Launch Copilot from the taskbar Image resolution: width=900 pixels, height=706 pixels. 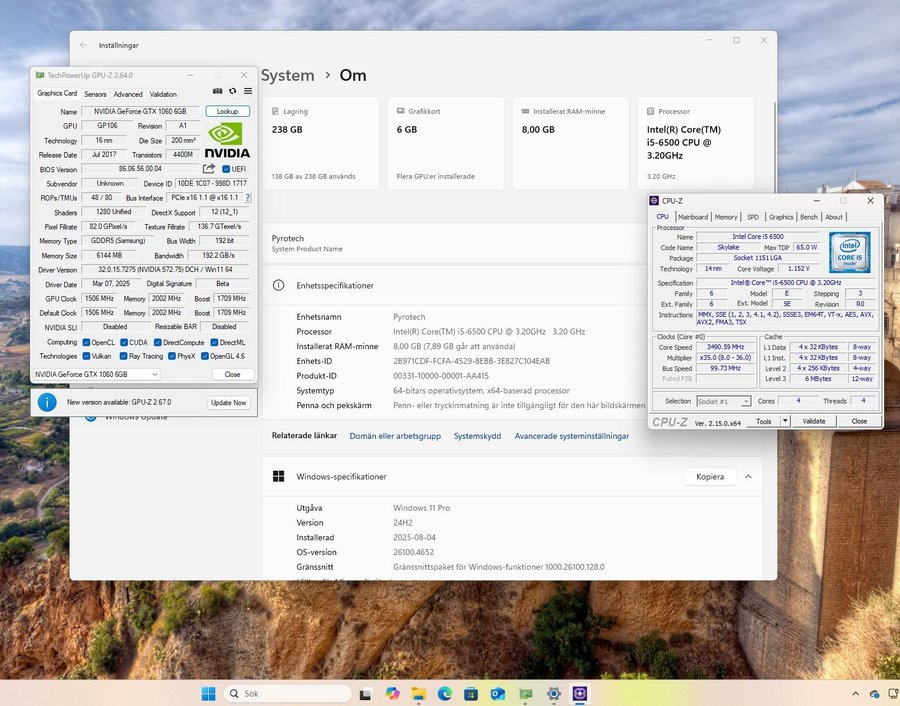[x=393, y=694]
